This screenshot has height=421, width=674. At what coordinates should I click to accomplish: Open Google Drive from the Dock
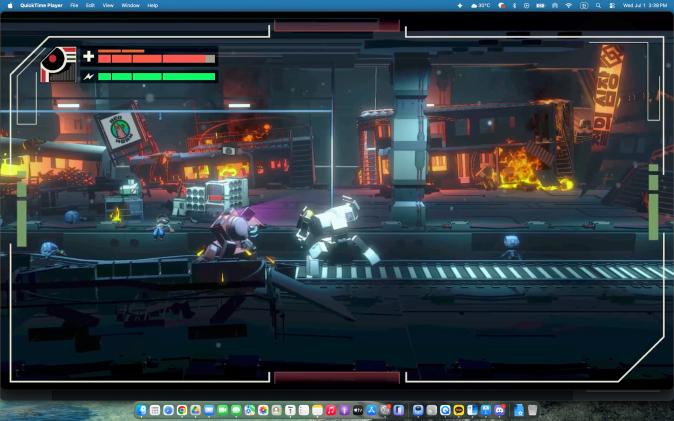(x=196, y=410)
